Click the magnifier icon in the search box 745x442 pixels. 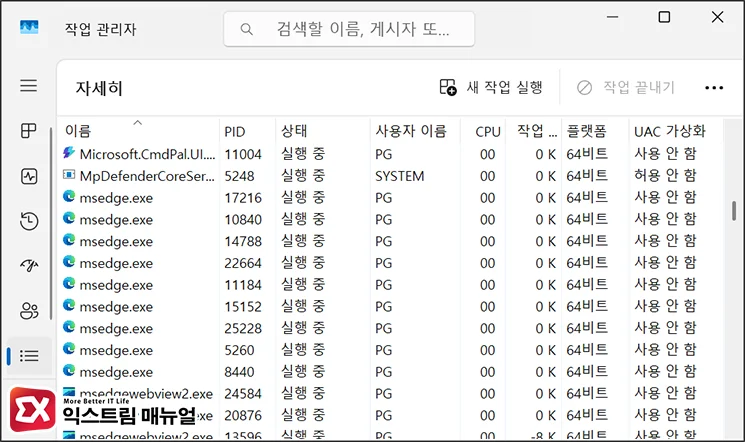pyautogui.click(x=247, y=29)
